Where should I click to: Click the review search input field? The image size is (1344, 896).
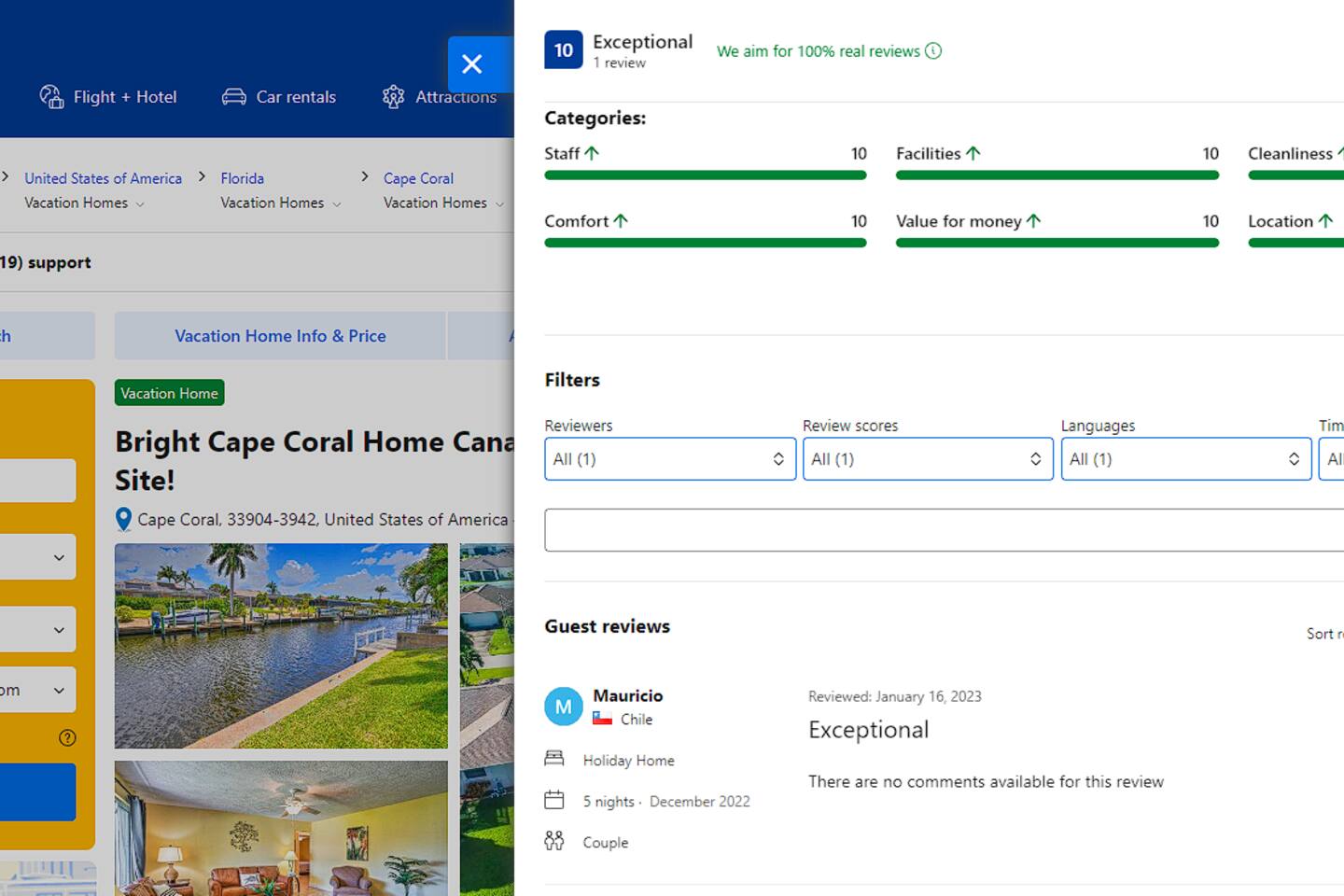(943, 530)
